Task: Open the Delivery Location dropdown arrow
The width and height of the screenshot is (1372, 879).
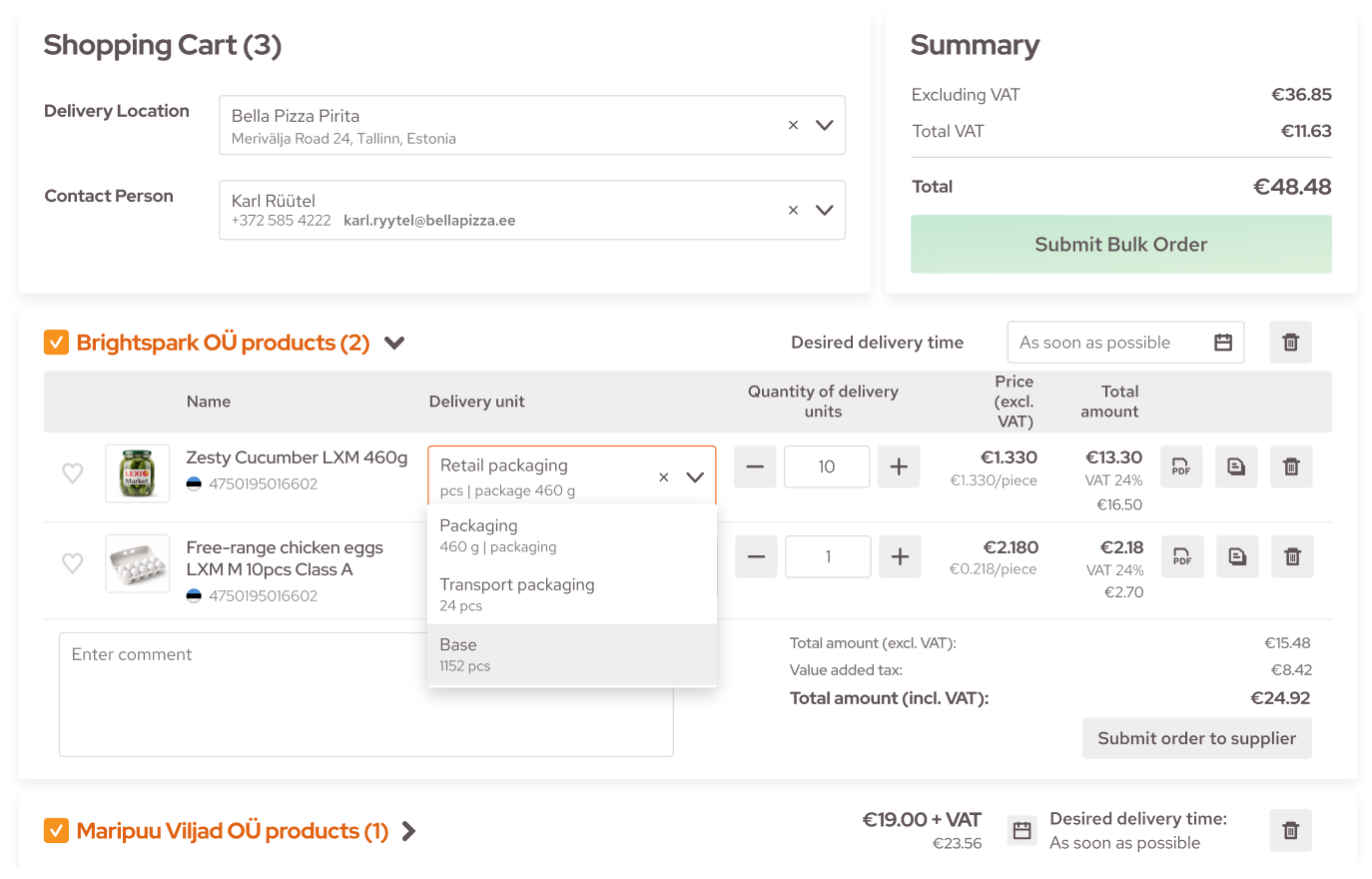Action: [x=824, y=125]
